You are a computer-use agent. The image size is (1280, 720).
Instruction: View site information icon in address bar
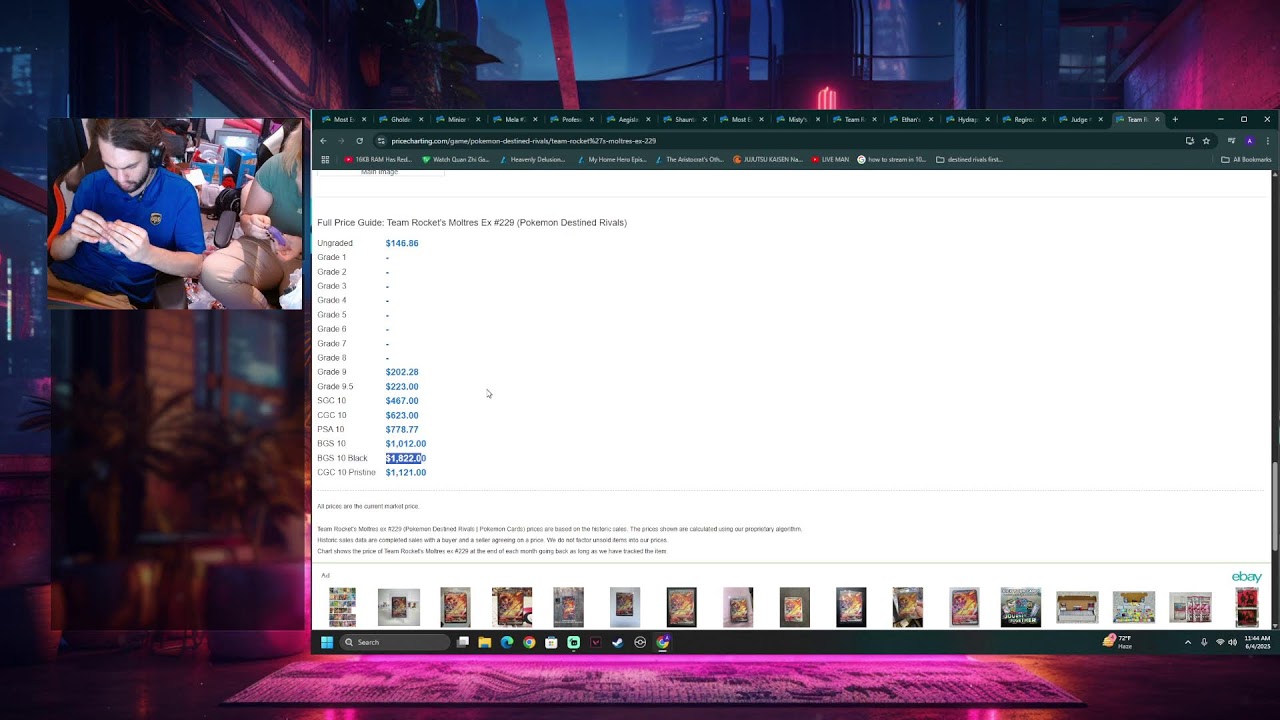point(380,141)
